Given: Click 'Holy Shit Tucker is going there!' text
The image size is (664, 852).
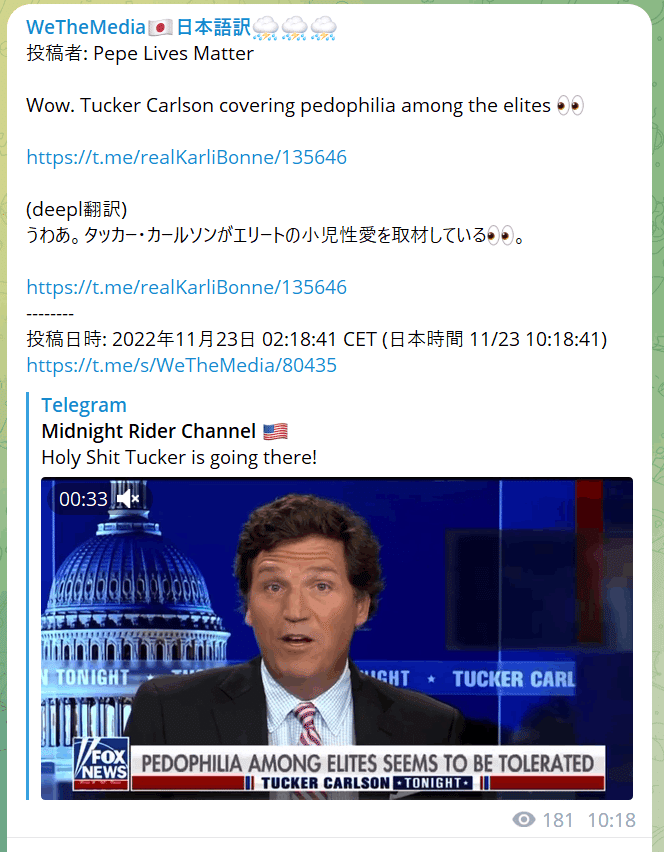Looking at the screenshot, I should point(179,458).
